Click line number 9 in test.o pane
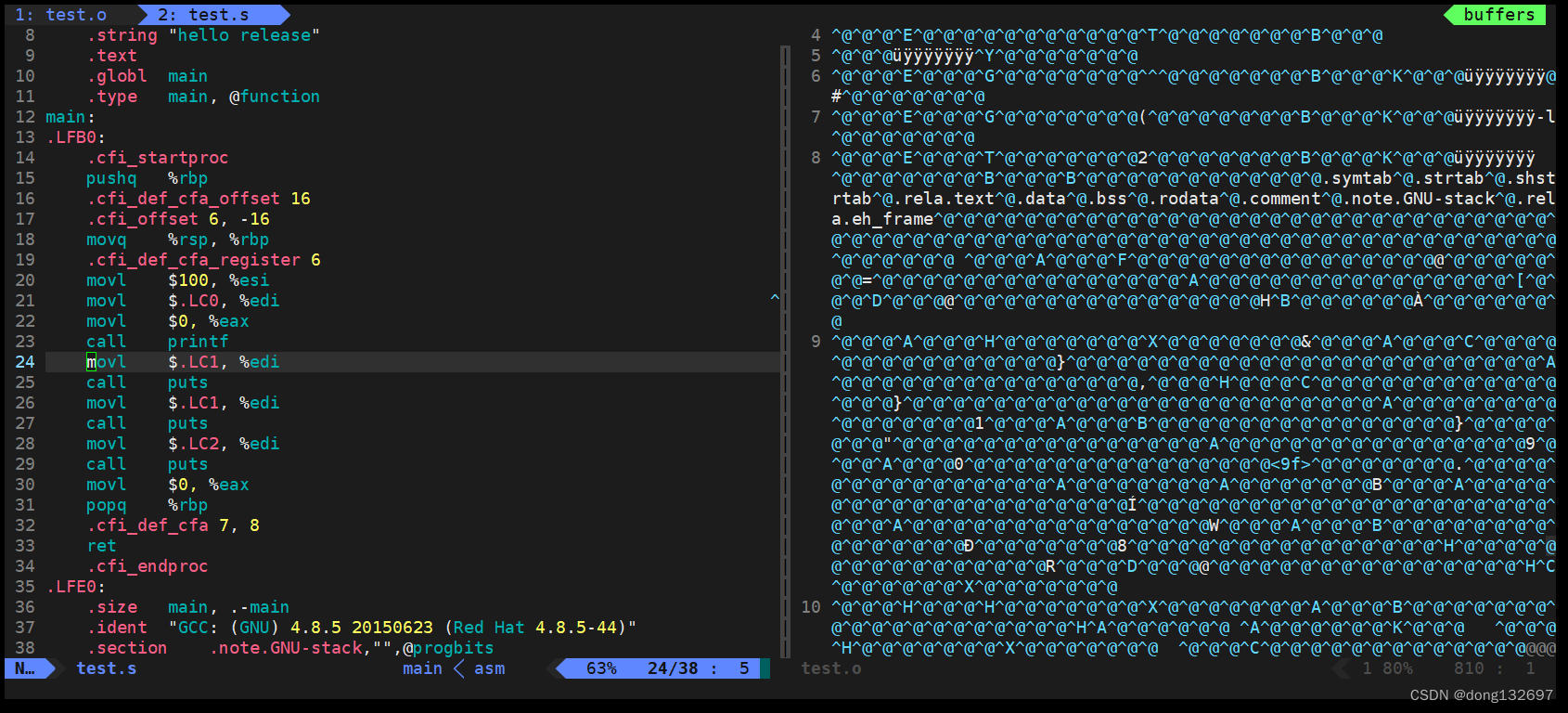 (816, 342)
